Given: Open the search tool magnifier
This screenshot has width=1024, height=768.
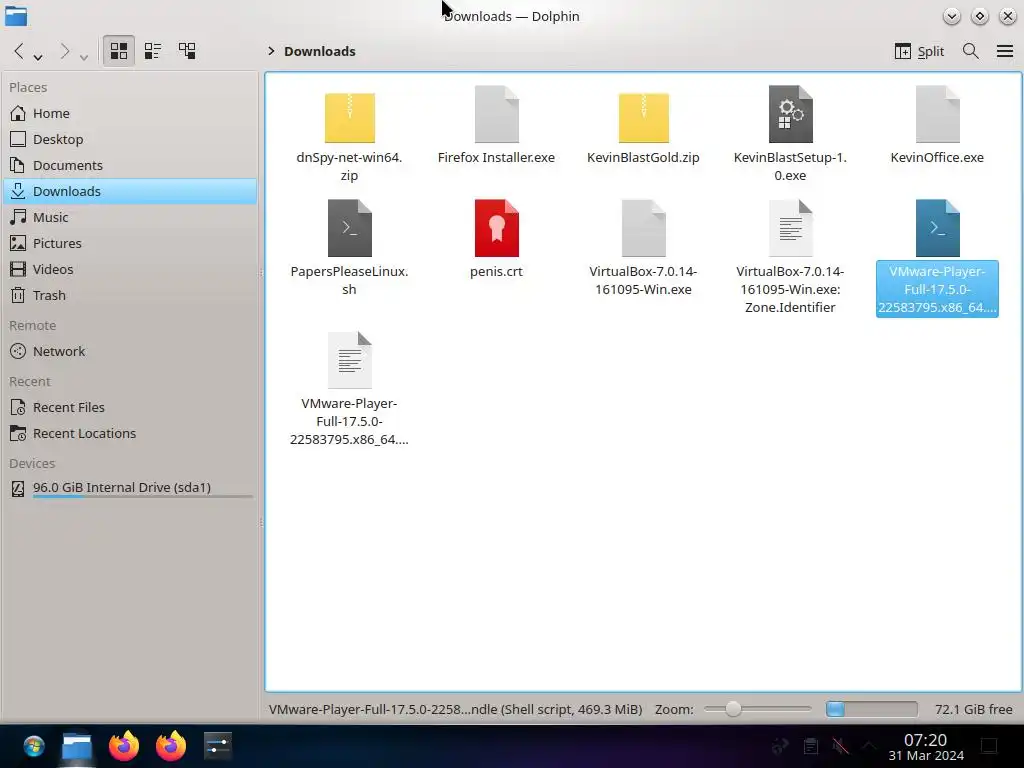Looking at the screenshot, I should tap(970, 51).
